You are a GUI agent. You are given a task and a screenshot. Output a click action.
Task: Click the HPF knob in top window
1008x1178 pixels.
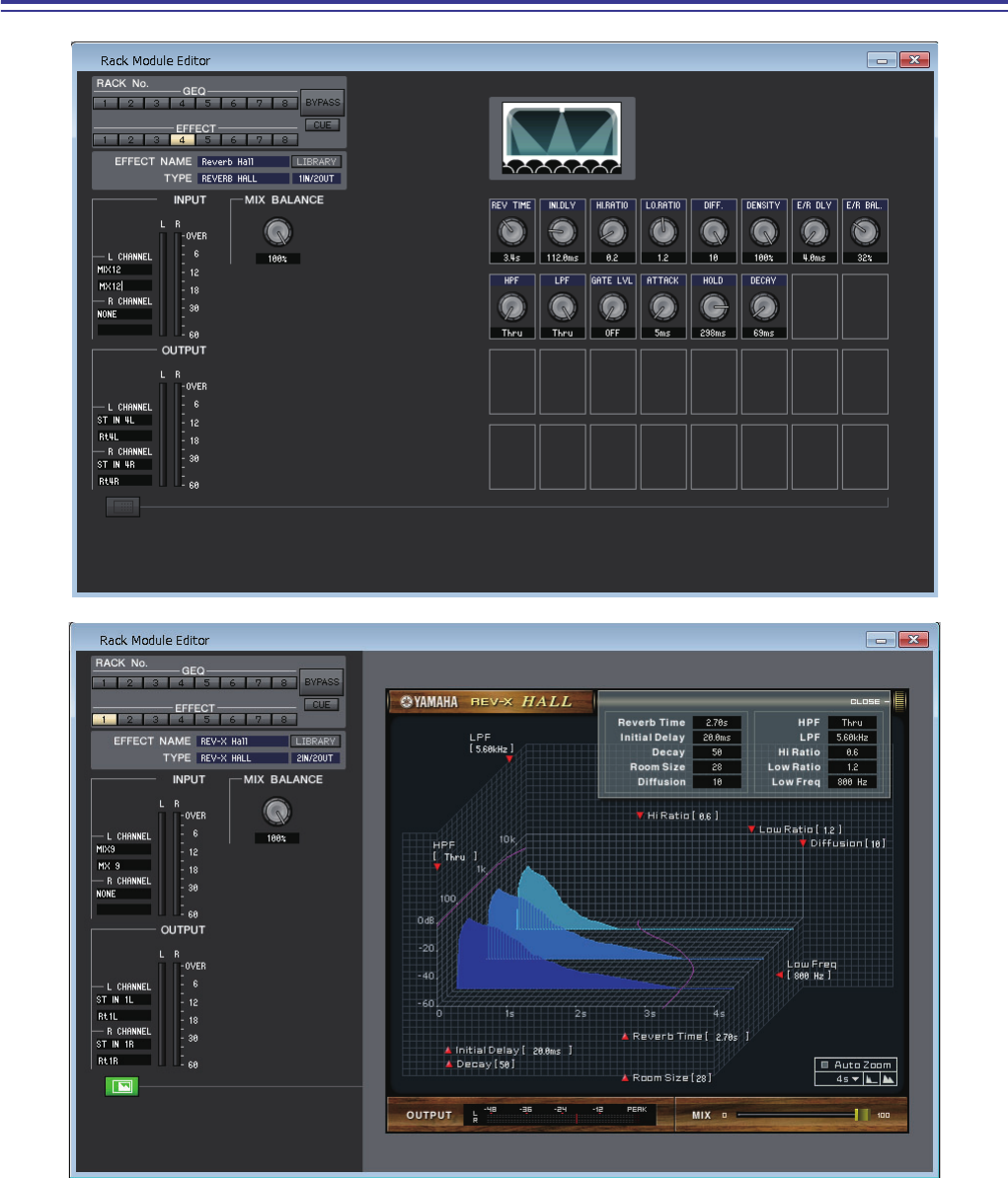pos(512,306)
